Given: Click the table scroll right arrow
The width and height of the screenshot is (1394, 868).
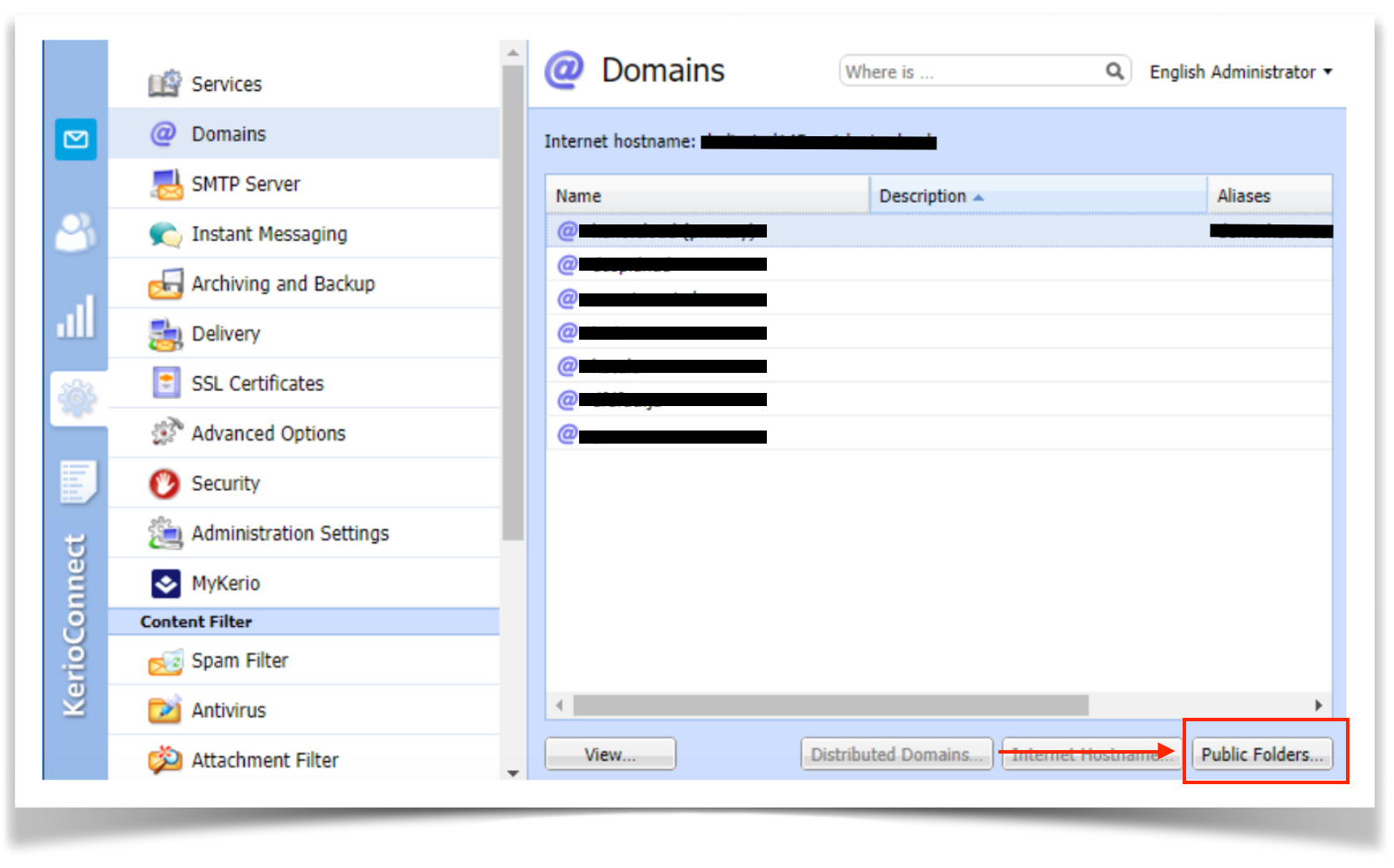Looking at the screenshot, I should (x=1319, y=706).
